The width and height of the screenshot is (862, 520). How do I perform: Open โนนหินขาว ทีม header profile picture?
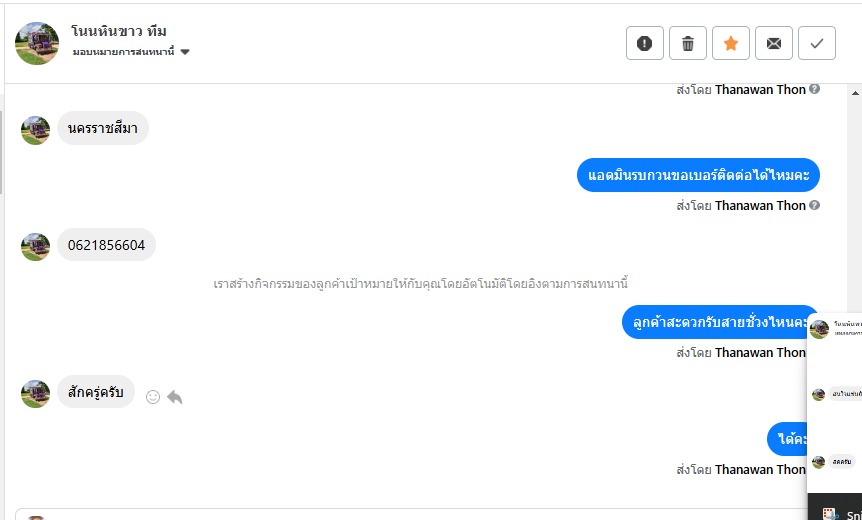(37, 43)
